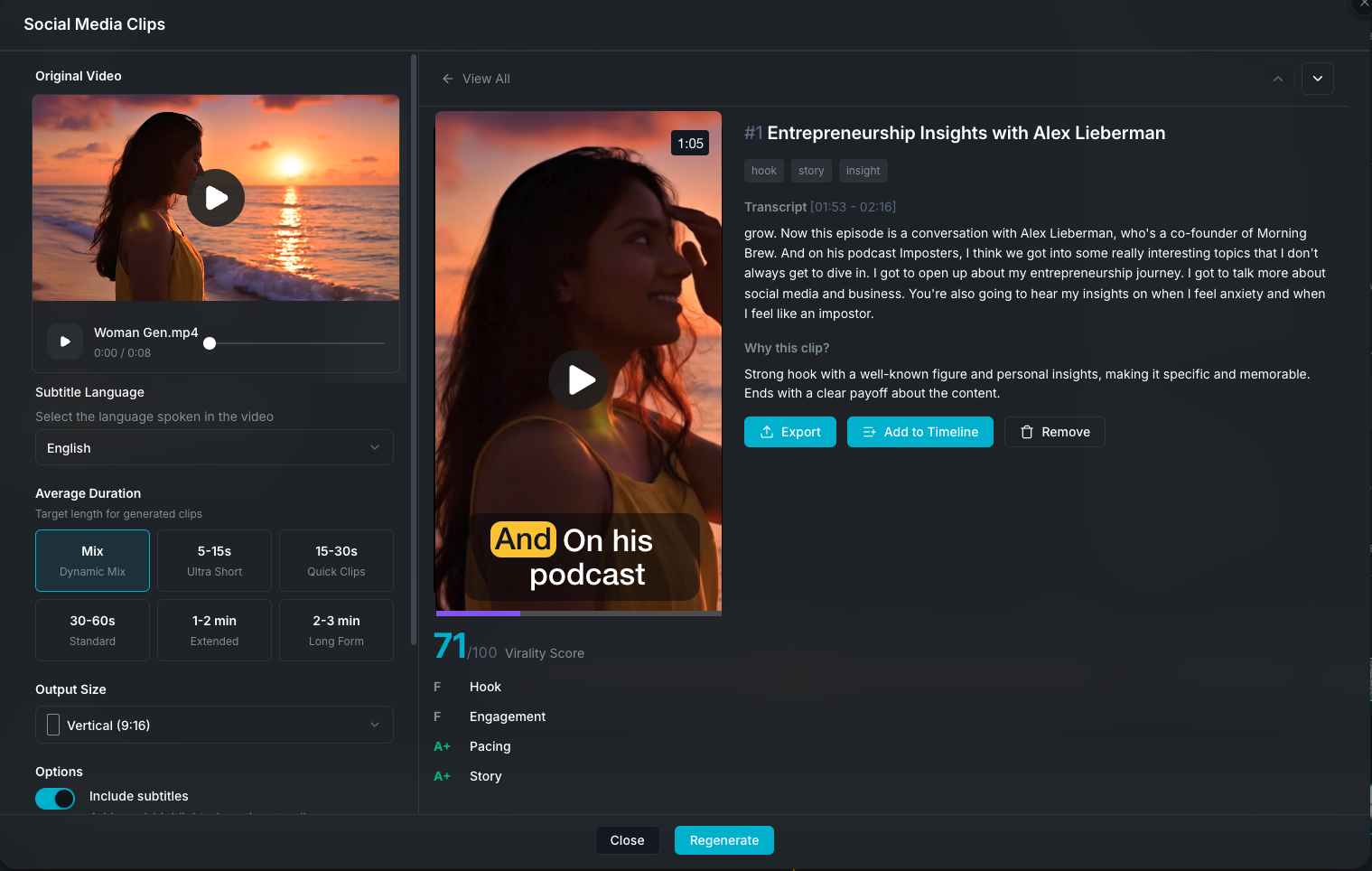1372x871 pixels.
Task: Select the 5-15s Ultra Short duration
Action: [214, 560]
